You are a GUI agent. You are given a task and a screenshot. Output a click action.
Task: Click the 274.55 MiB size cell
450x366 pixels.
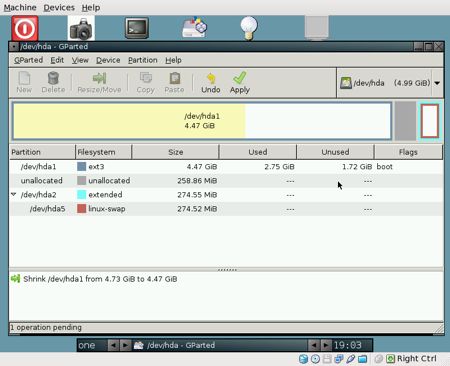pyautogui.click(x=197, y=195)
